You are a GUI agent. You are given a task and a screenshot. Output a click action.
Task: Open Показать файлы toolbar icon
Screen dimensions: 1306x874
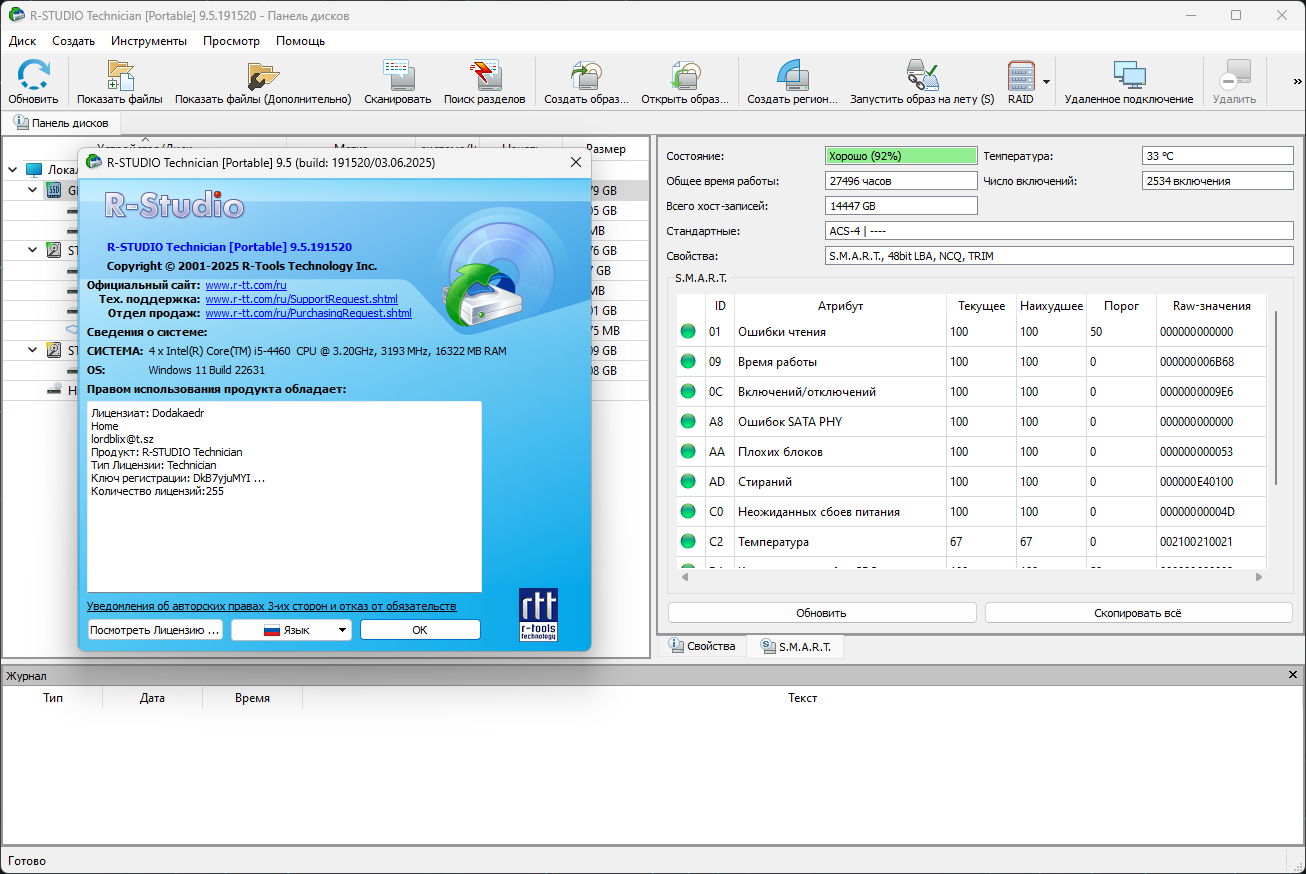pyautogui.click(x=120, y=77)
